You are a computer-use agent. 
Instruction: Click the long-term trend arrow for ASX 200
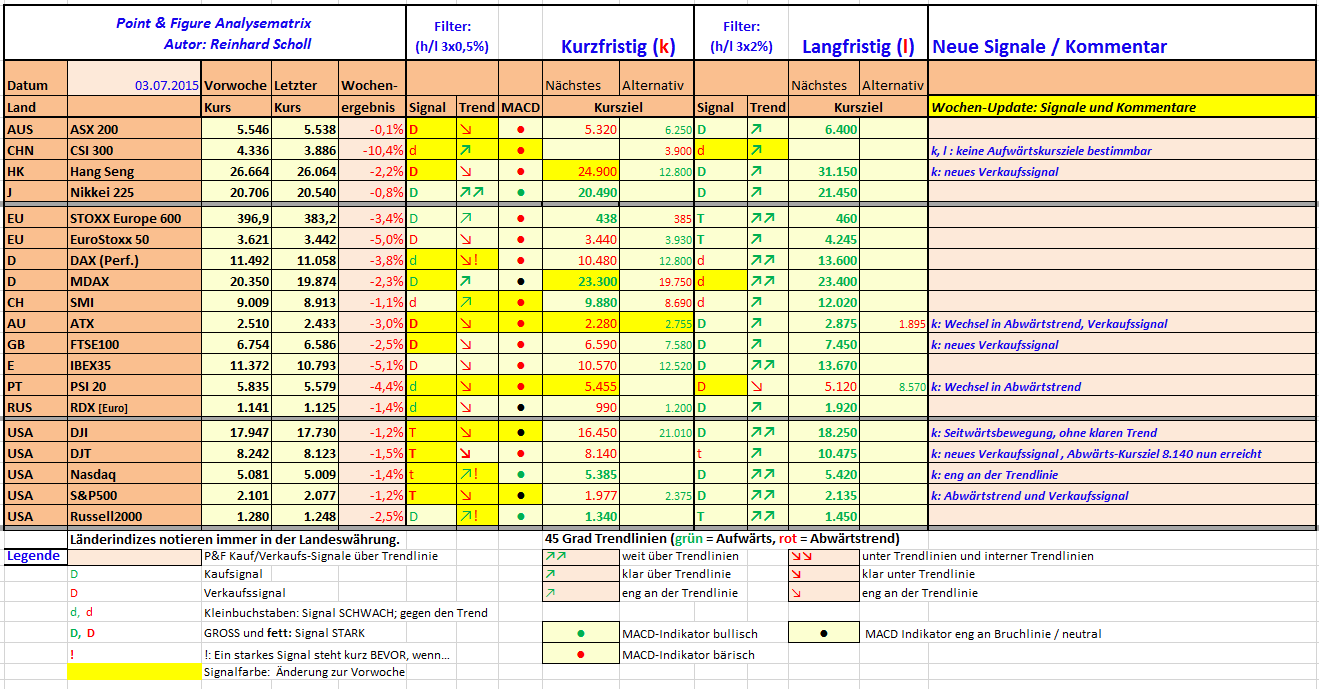(x=756, y=130)
